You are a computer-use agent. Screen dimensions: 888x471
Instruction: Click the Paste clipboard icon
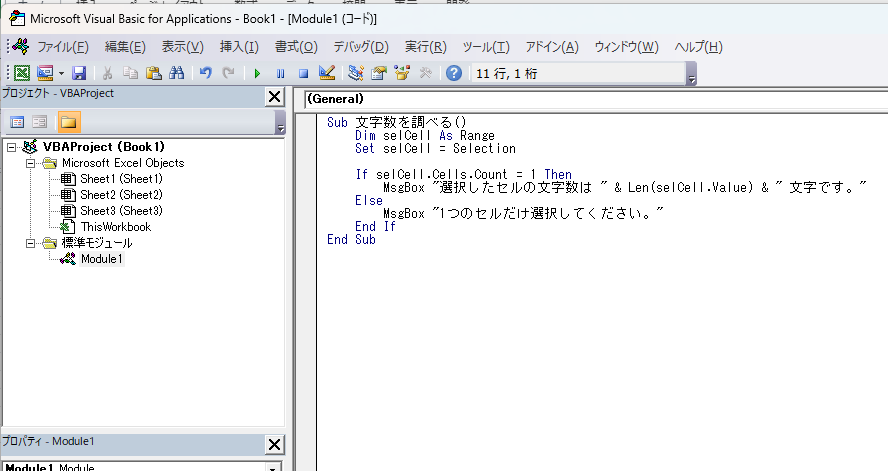tap(153, 73)
